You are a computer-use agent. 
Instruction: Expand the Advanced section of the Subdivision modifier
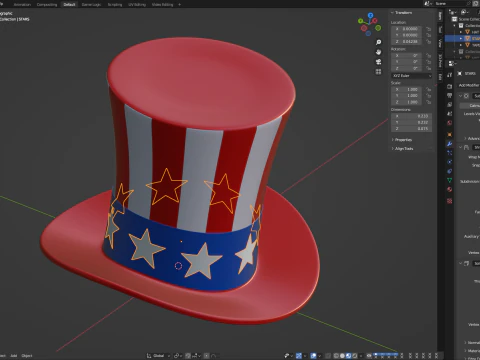[x=465, y=138]
